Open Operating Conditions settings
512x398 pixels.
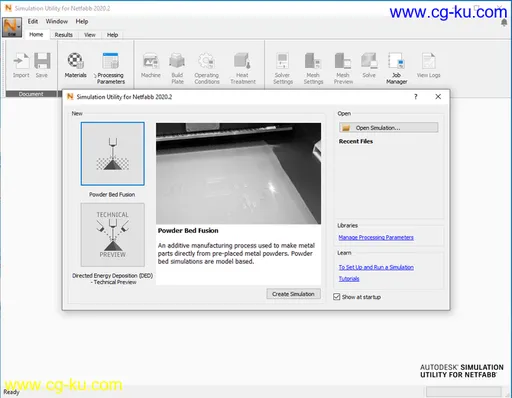(207, 68)
